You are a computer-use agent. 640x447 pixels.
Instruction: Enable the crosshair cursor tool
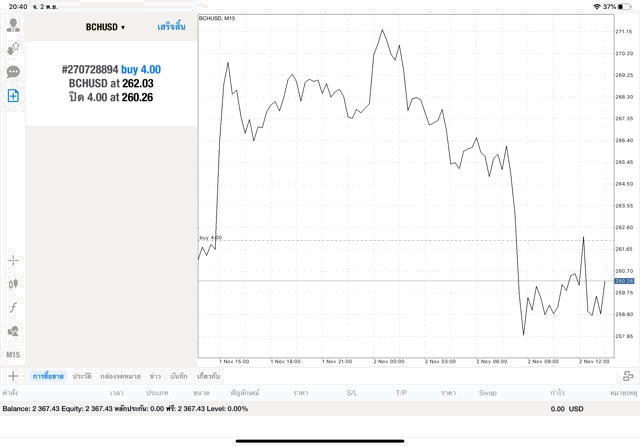tap(13, 260)
